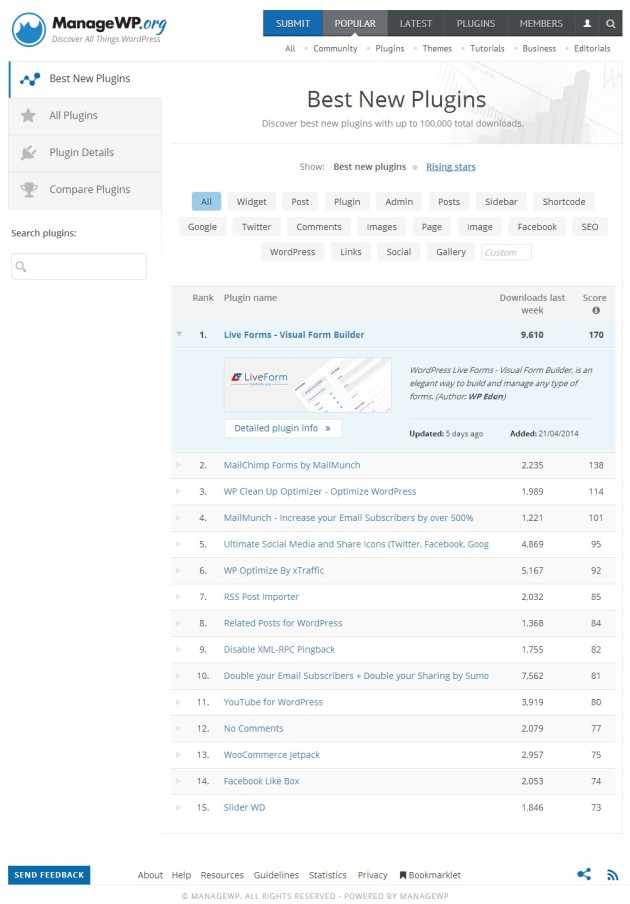Image resolution: width=630 pixels, height=904 pixels.
Task: Click the LiveForm plugin thumbnail
Action: click(308, 385)
